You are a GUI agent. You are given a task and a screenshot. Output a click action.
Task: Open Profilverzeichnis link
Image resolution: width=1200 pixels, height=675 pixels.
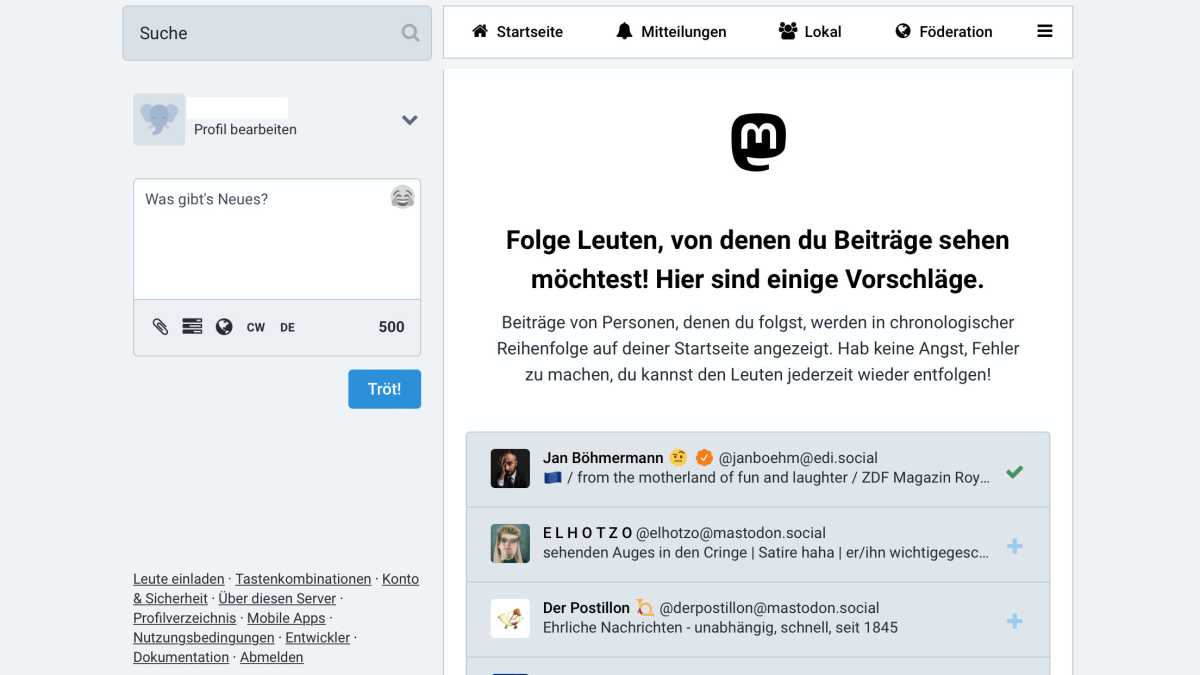pyautogui.click(x=185, y=618)
